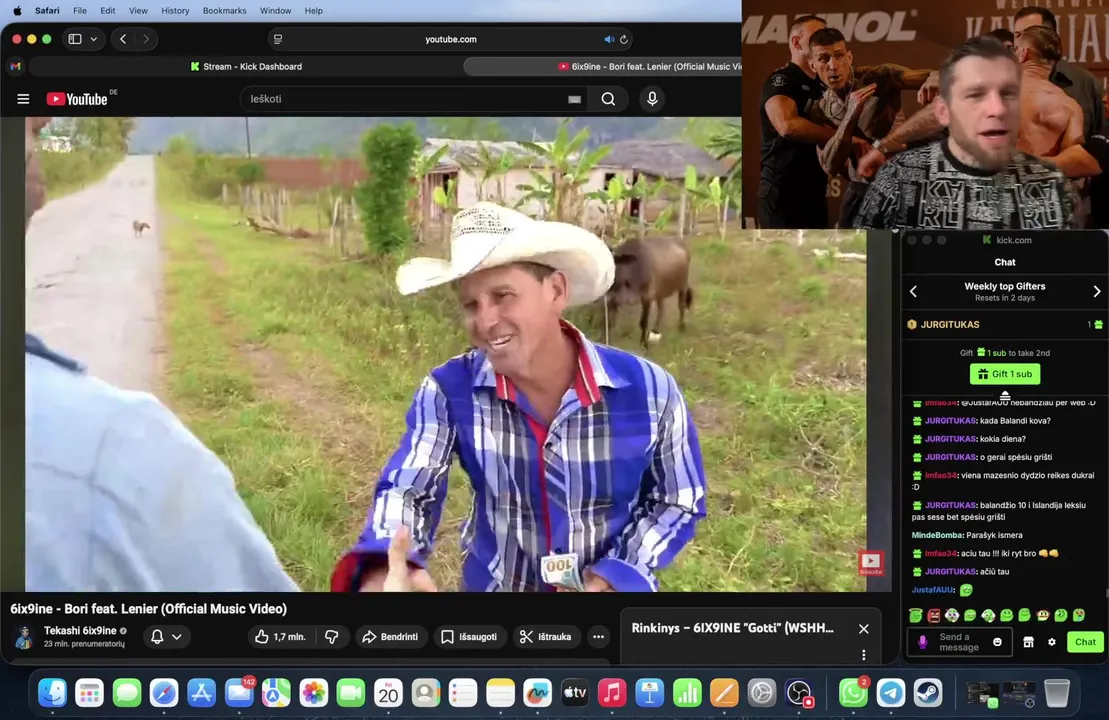Open the Bookmarks menu
This screenshot has width=1109, height=720.
pyautogui.click(x=224, y=11)
